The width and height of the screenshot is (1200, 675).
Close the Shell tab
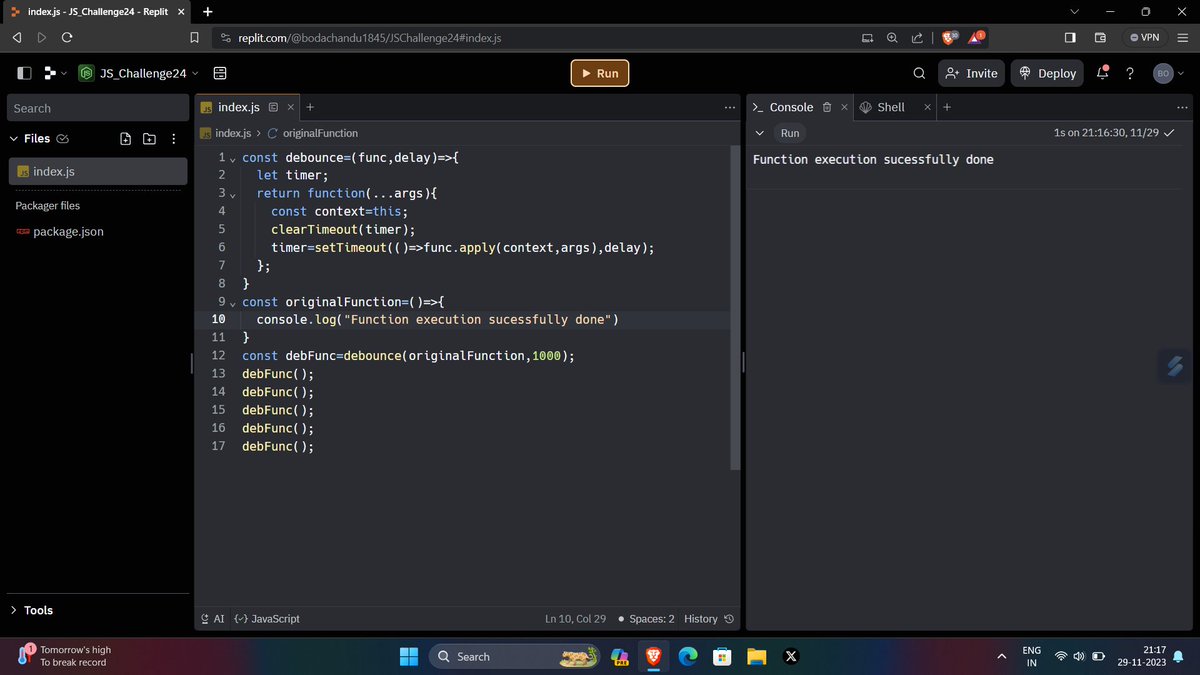click(x=928, y=107)
